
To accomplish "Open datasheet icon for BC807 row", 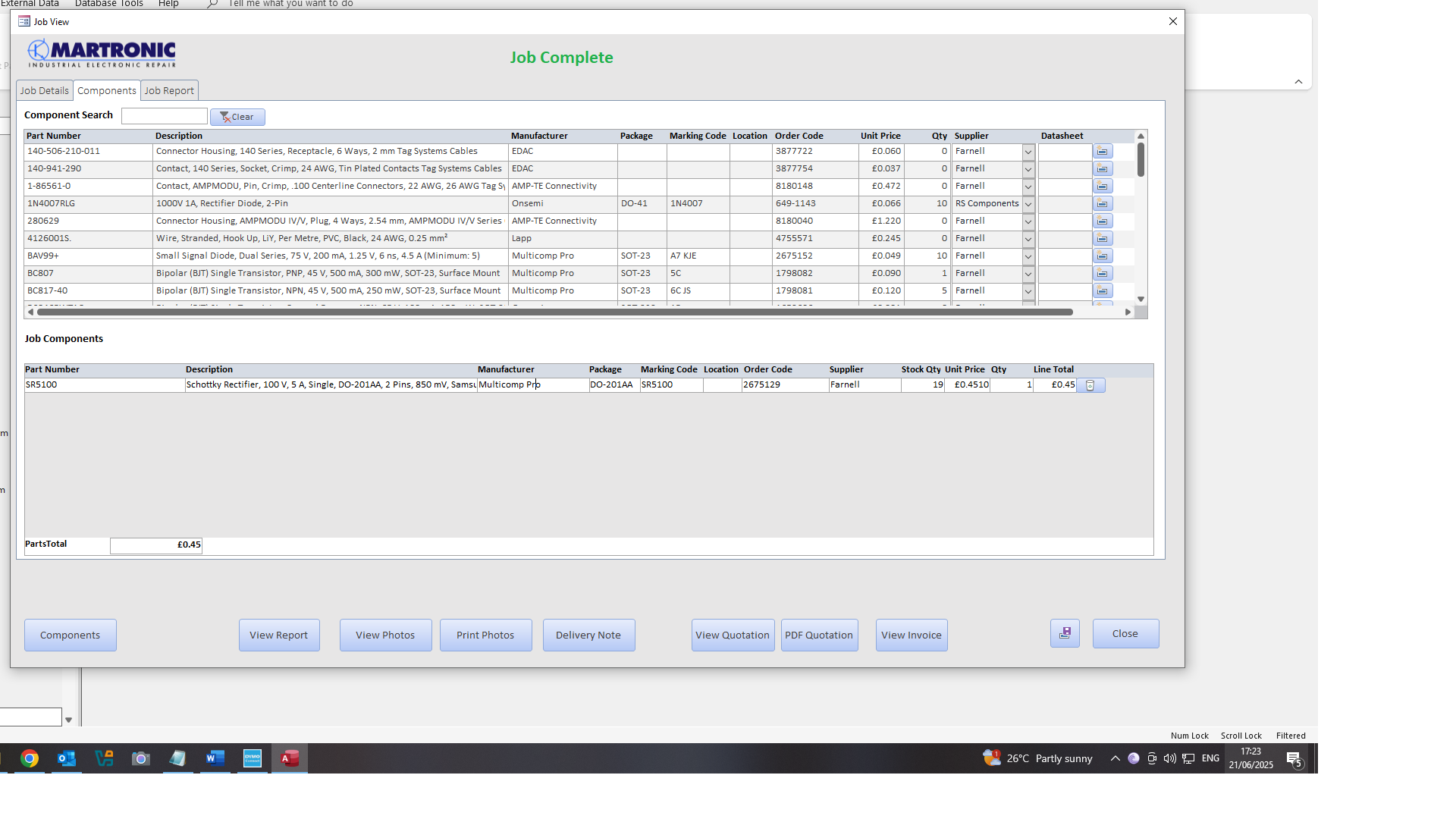I will tap(1103, 274).
